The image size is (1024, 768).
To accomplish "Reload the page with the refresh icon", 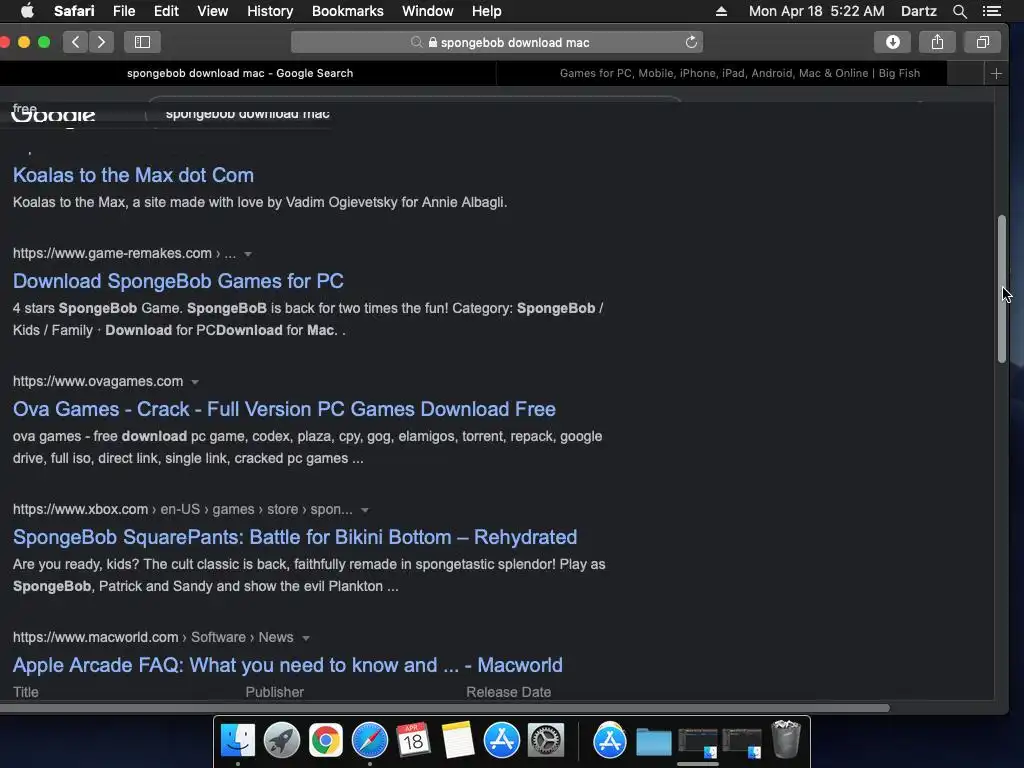I will click(x=691, y=42).
